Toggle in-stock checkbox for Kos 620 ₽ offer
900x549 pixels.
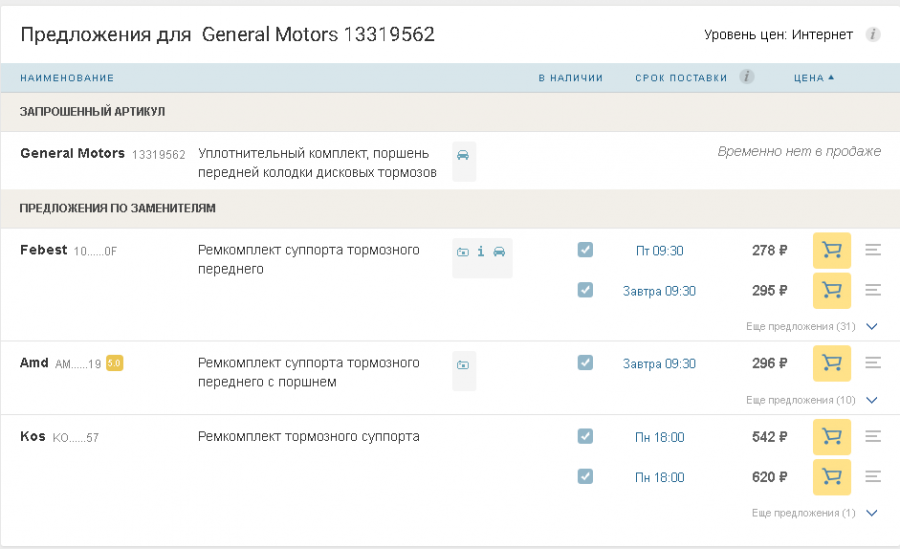click(x=585, y=477)
